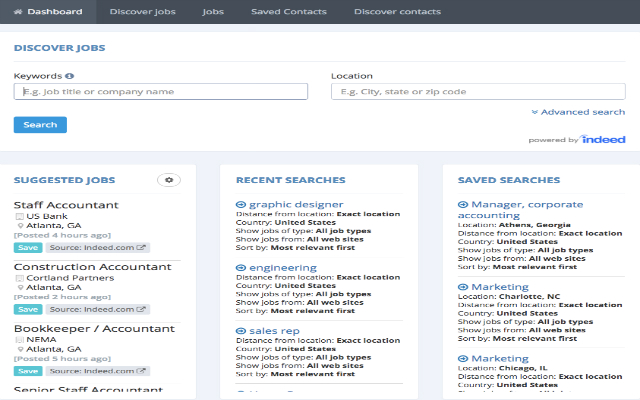Click arrow icon next to sales rep search
The height and width of the screenshot is (400, 640).
pyautogui.click(x=241, y=331)
